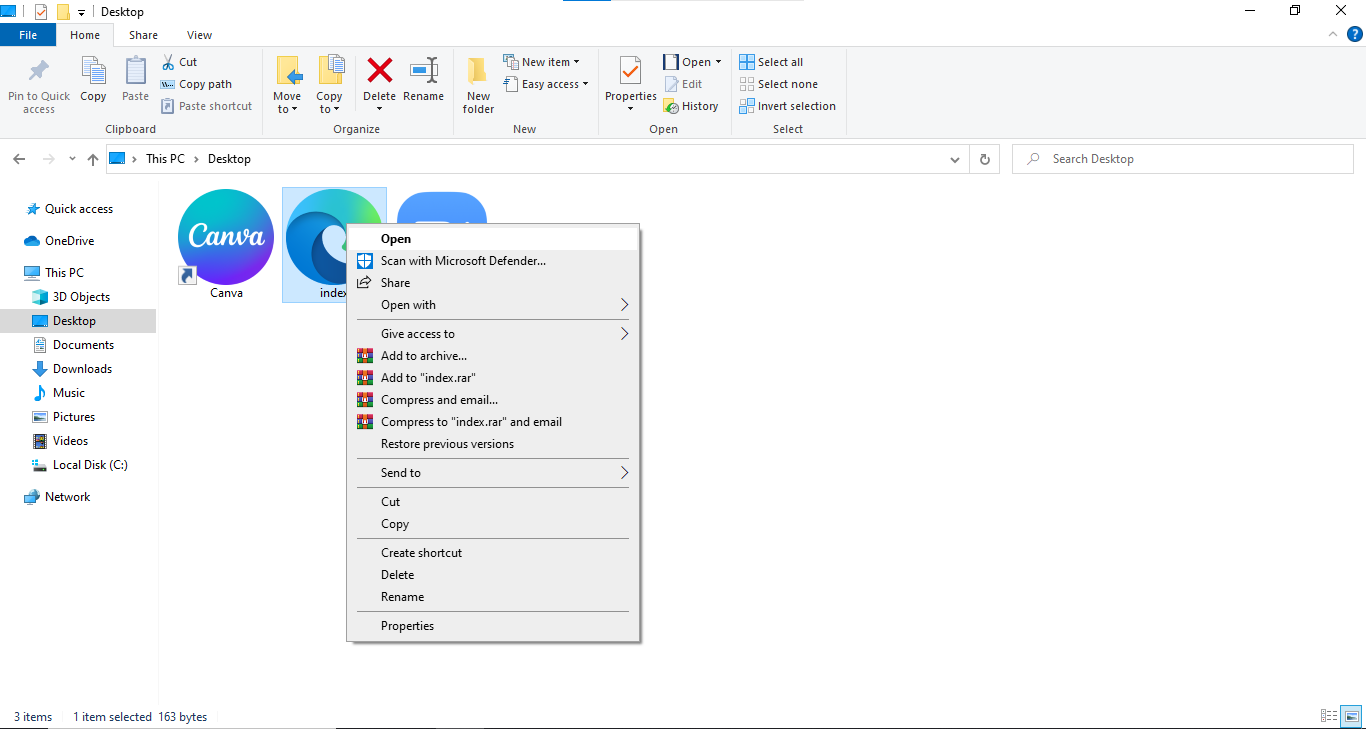Viewport: 1366px width, 729px height.
Task: Click the Home ribbon tab
Action: (85, 35)
